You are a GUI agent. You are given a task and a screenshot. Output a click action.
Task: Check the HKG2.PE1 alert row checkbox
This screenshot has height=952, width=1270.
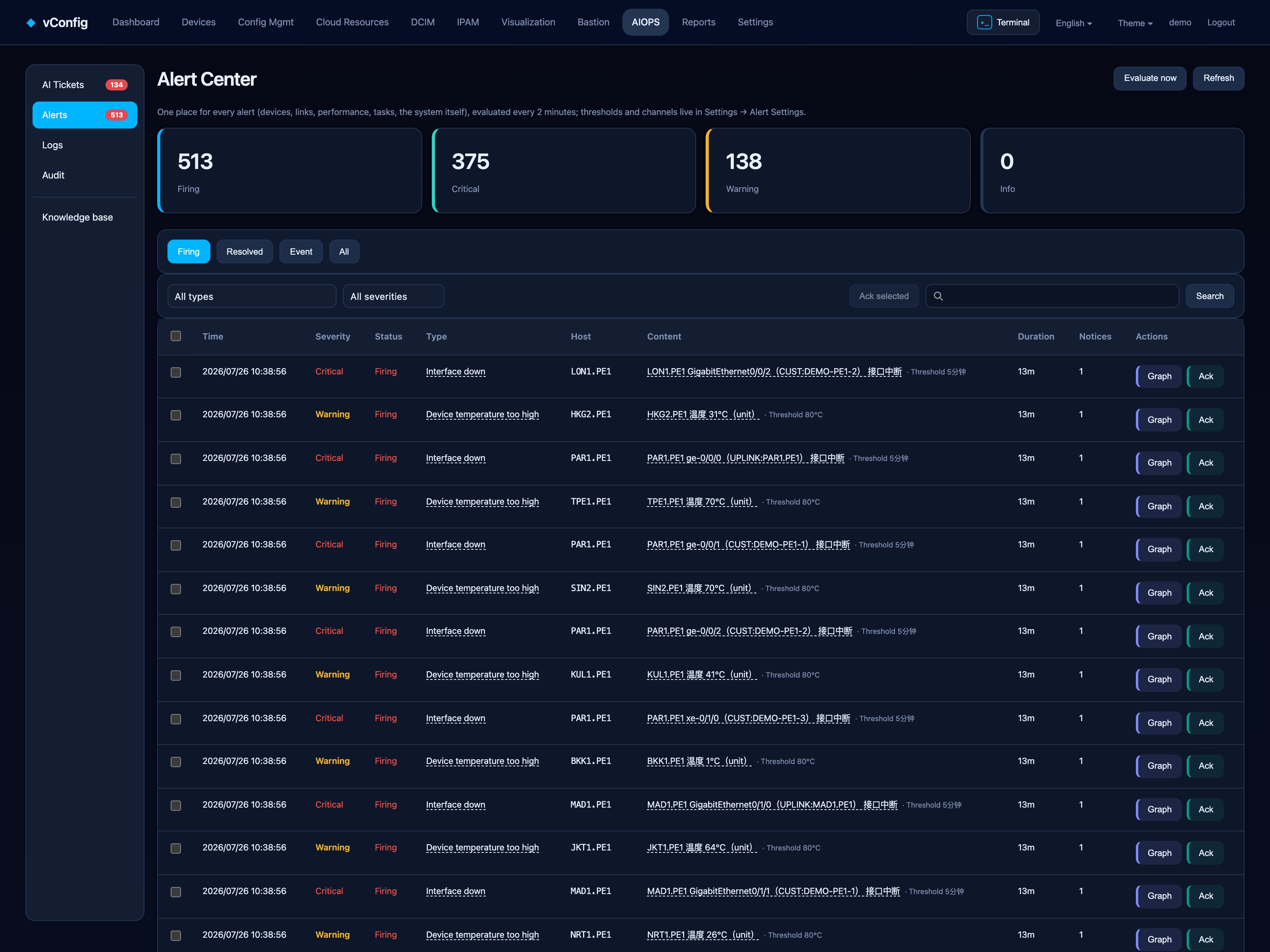[x=176, y=415]
